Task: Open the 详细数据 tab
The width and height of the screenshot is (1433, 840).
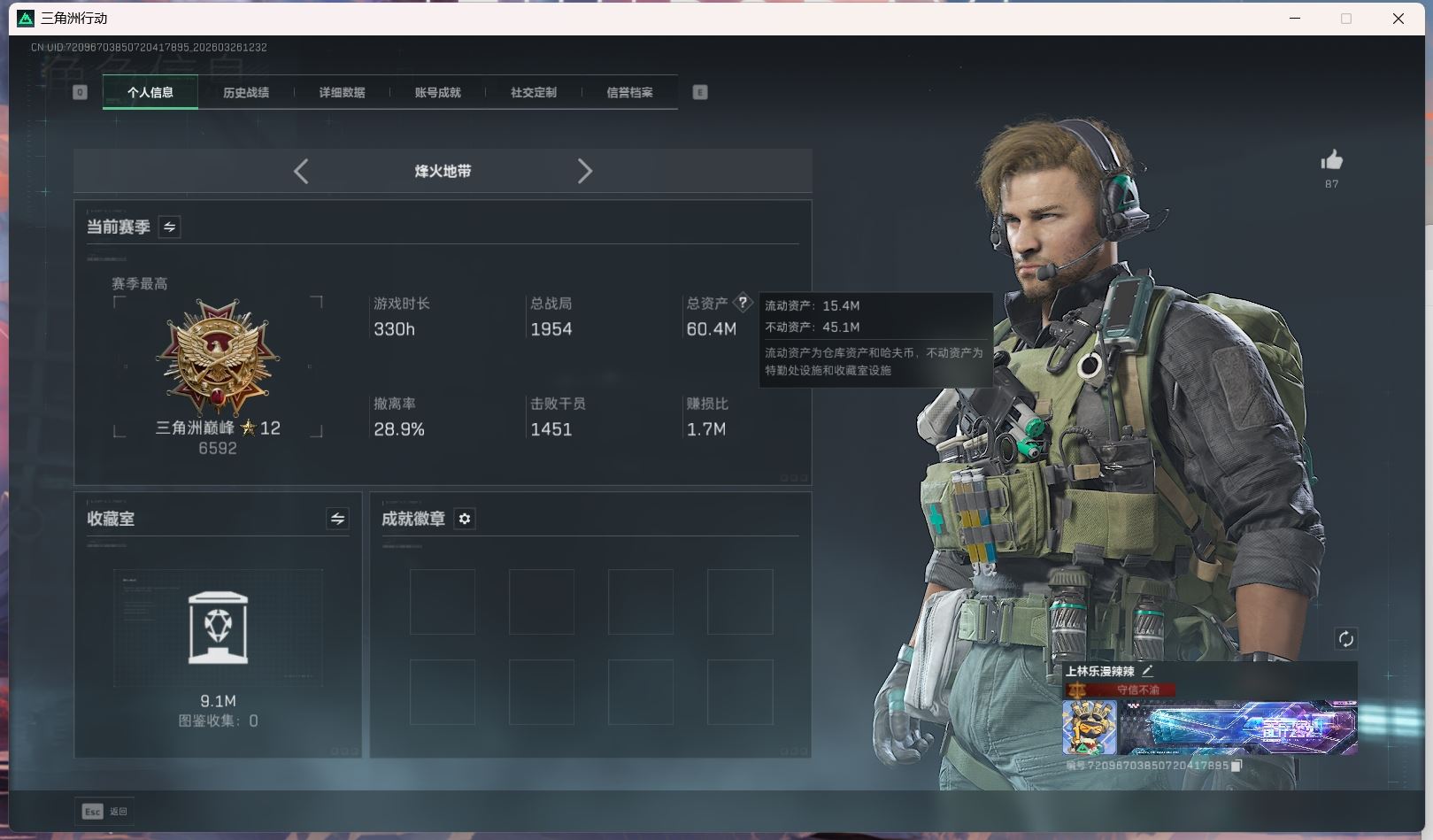Action: point(342,92)
